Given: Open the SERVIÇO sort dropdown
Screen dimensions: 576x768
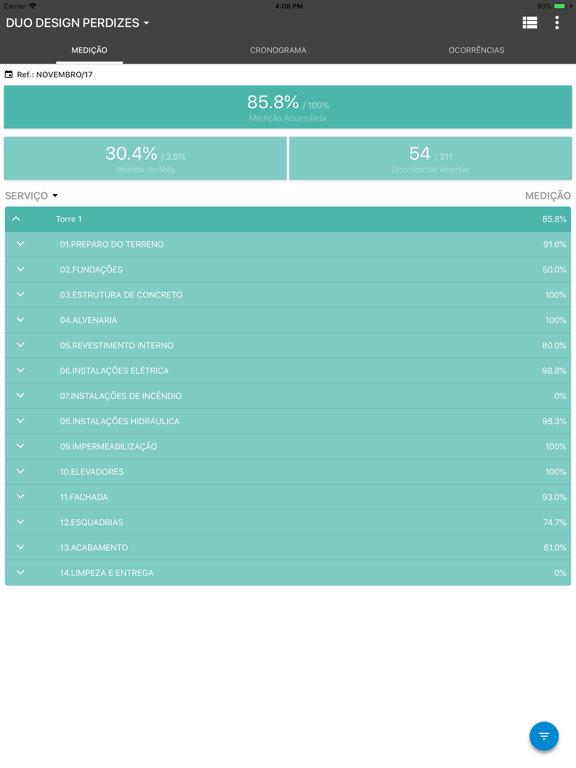Looking at the screenshot, I should [x=31, y=196].
